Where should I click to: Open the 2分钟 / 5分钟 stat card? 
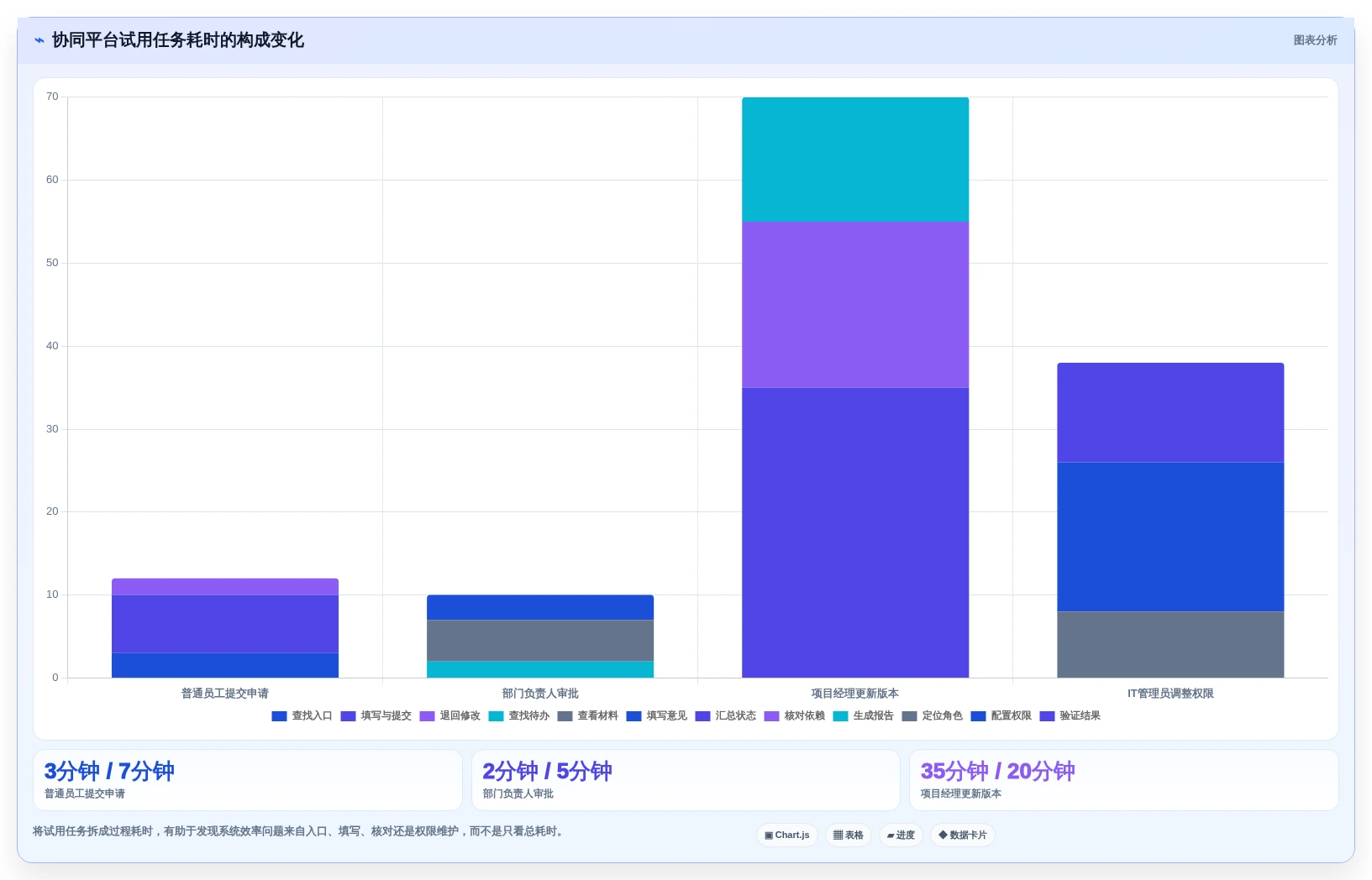tap(686, 780)
